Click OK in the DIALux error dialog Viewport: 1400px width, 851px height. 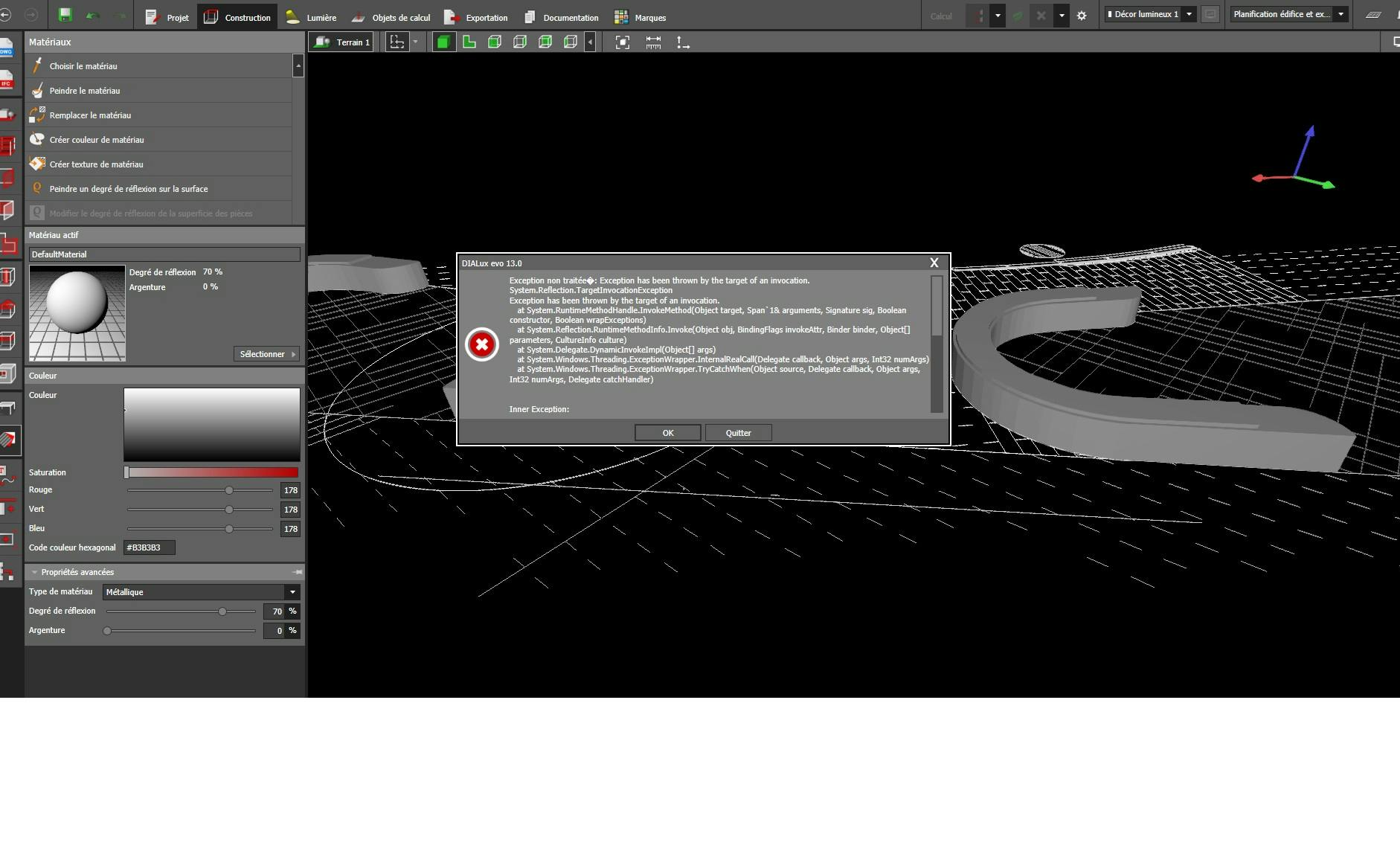click(x=667, y=433)
